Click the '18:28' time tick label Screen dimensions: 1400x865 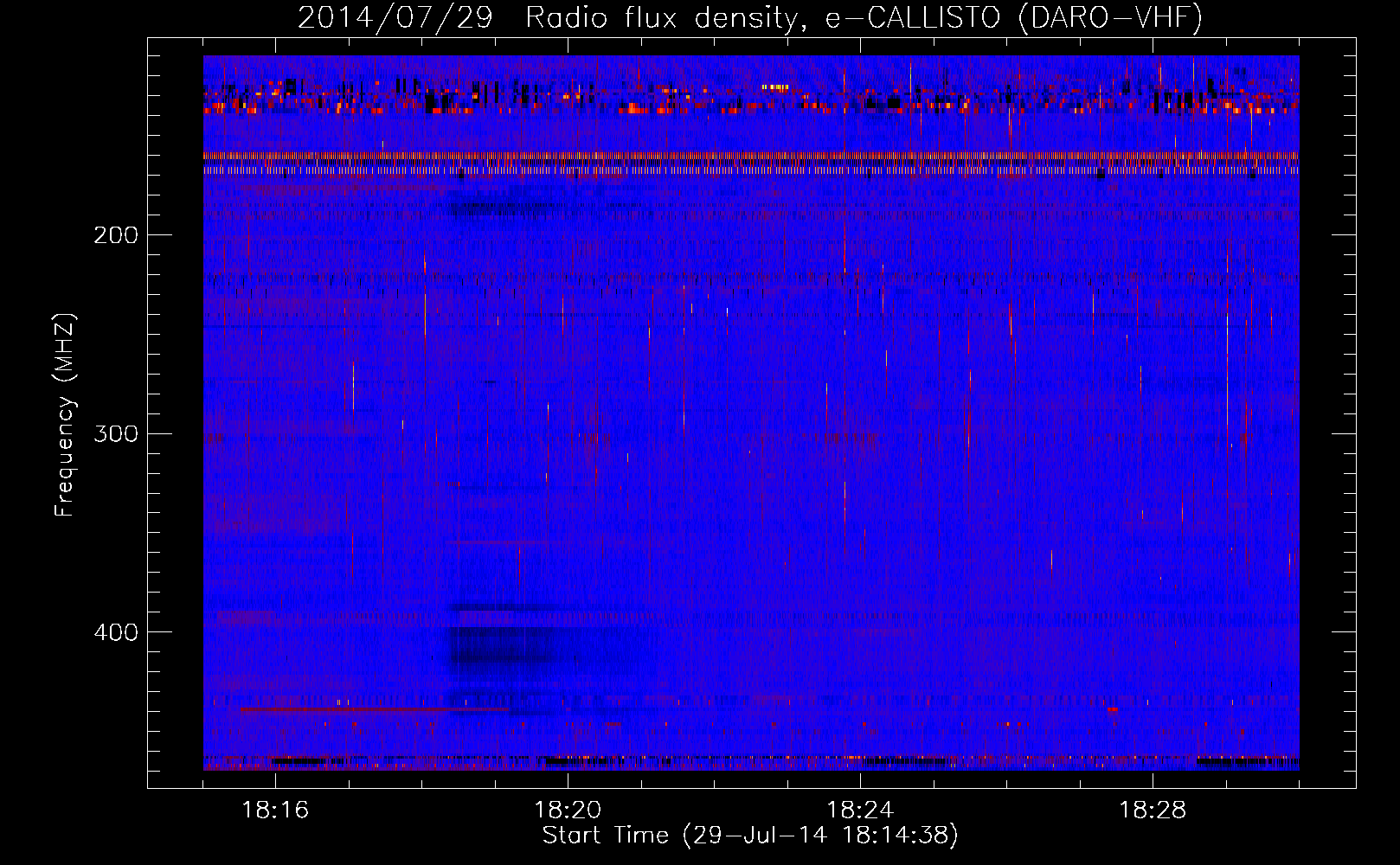pyautogui.click(x=1153, y=811)
